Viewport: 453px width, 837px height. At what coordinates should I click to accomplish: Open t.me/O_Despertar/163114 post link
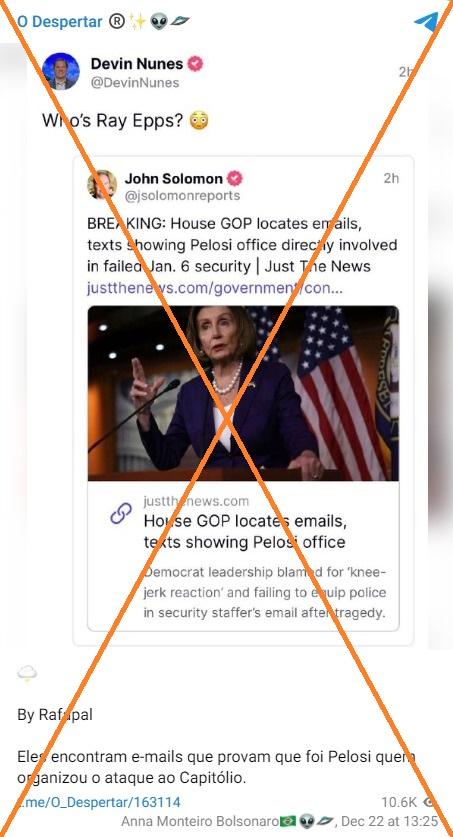click(98, 802)
